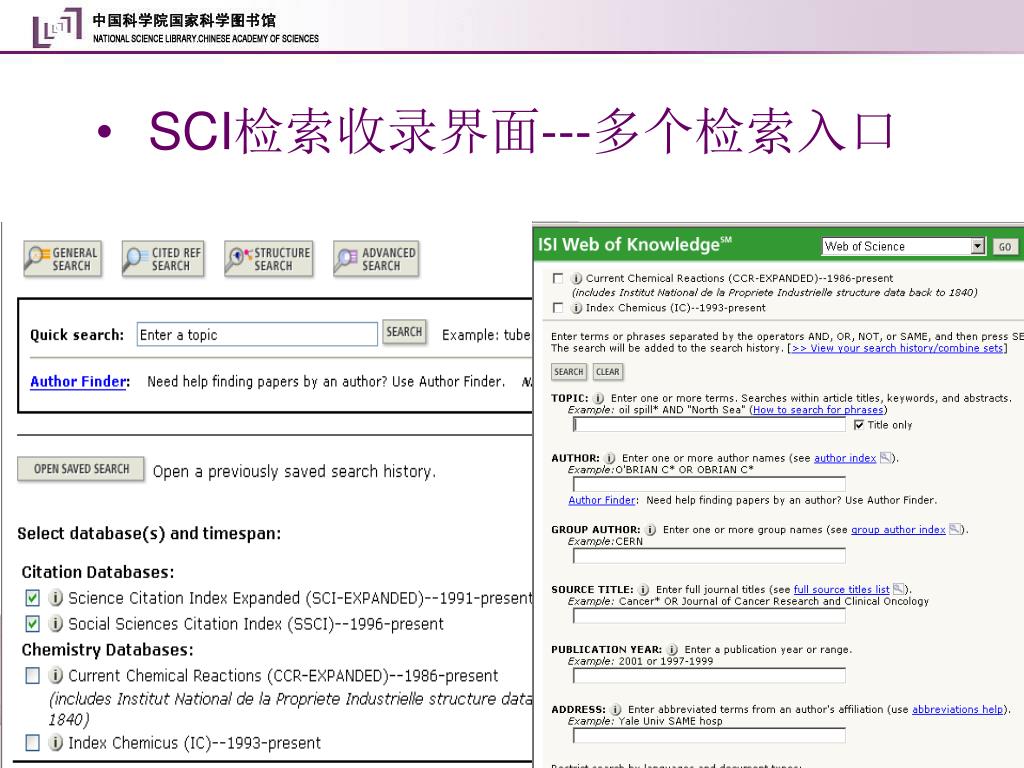Check Index Chemicus in left panel

[32, 743]
